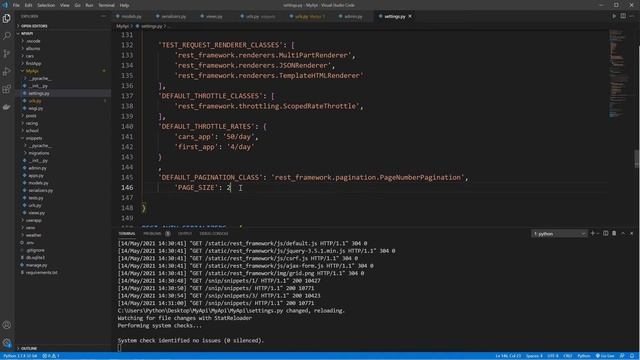Open the Extensions view
Viewport: 640px width, 360px height.
7,89
